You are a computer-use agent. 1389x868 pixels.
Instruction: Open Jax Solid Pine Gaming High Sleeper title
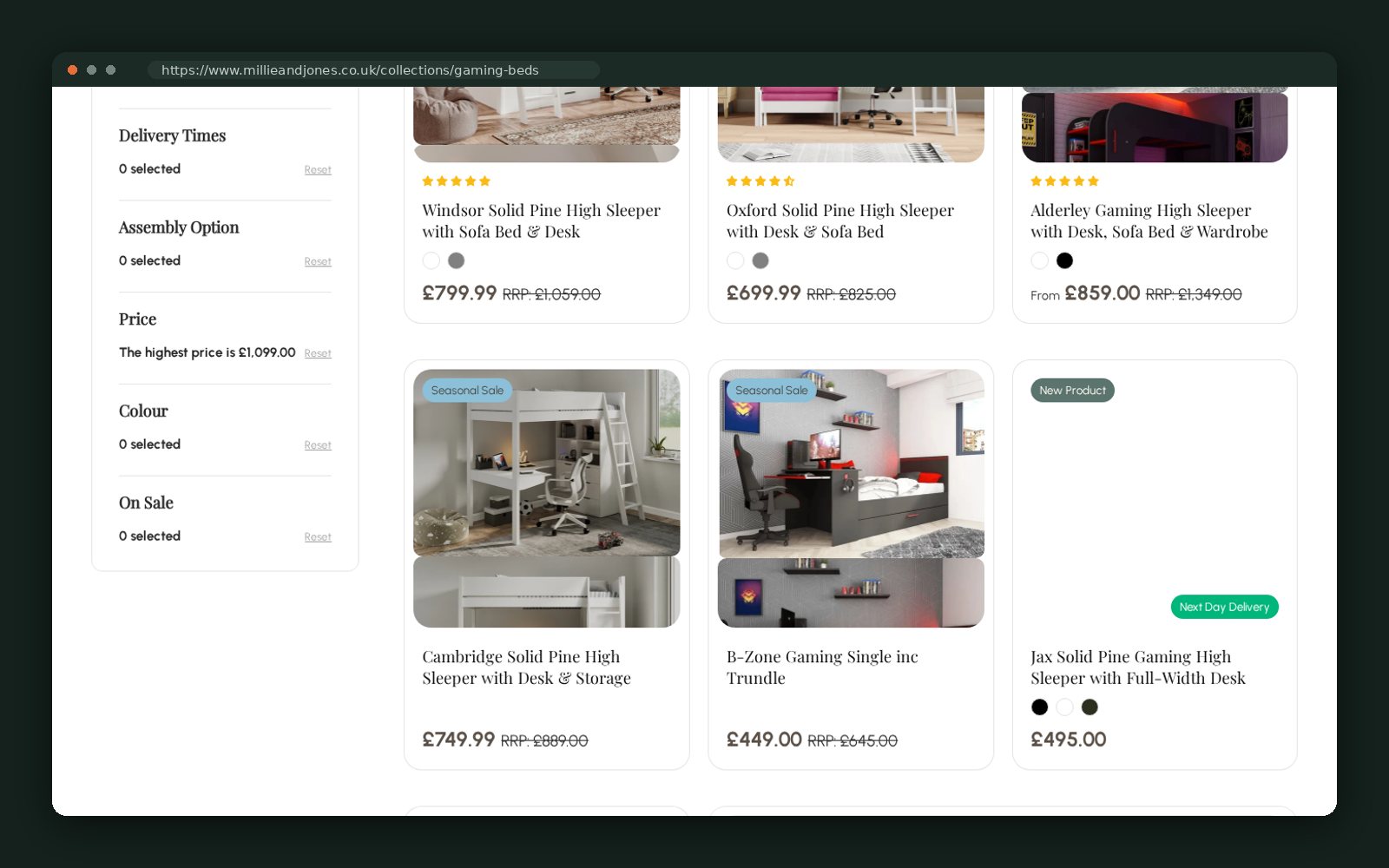click(x=1137, y=667)
